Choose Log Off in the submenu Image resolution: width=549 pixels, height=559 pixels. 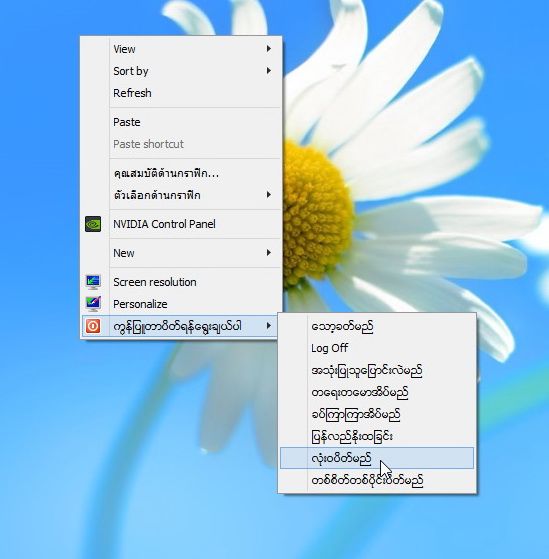click(377, 348)
